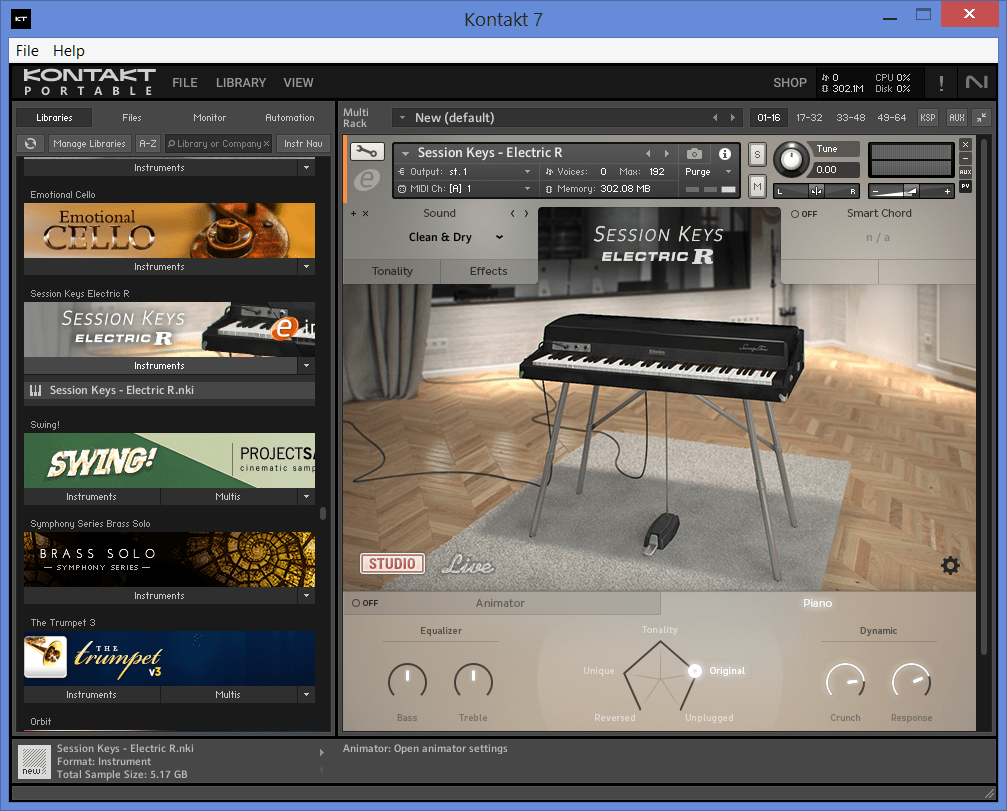The width and height of the screenshot is (1007, 811).
Task: Switch to STUDIO mode
Action: [x=392, y=564]
